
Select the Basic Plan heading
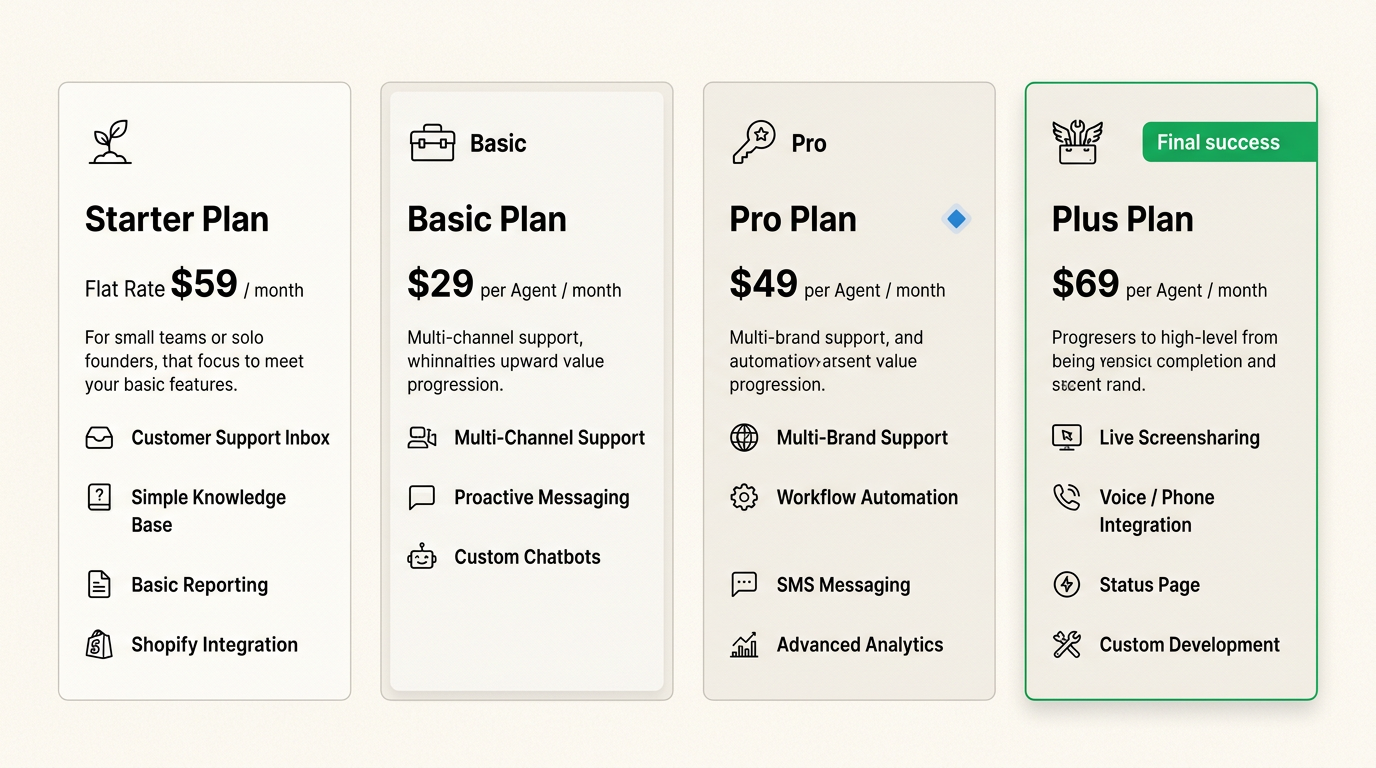pos(487,219)
